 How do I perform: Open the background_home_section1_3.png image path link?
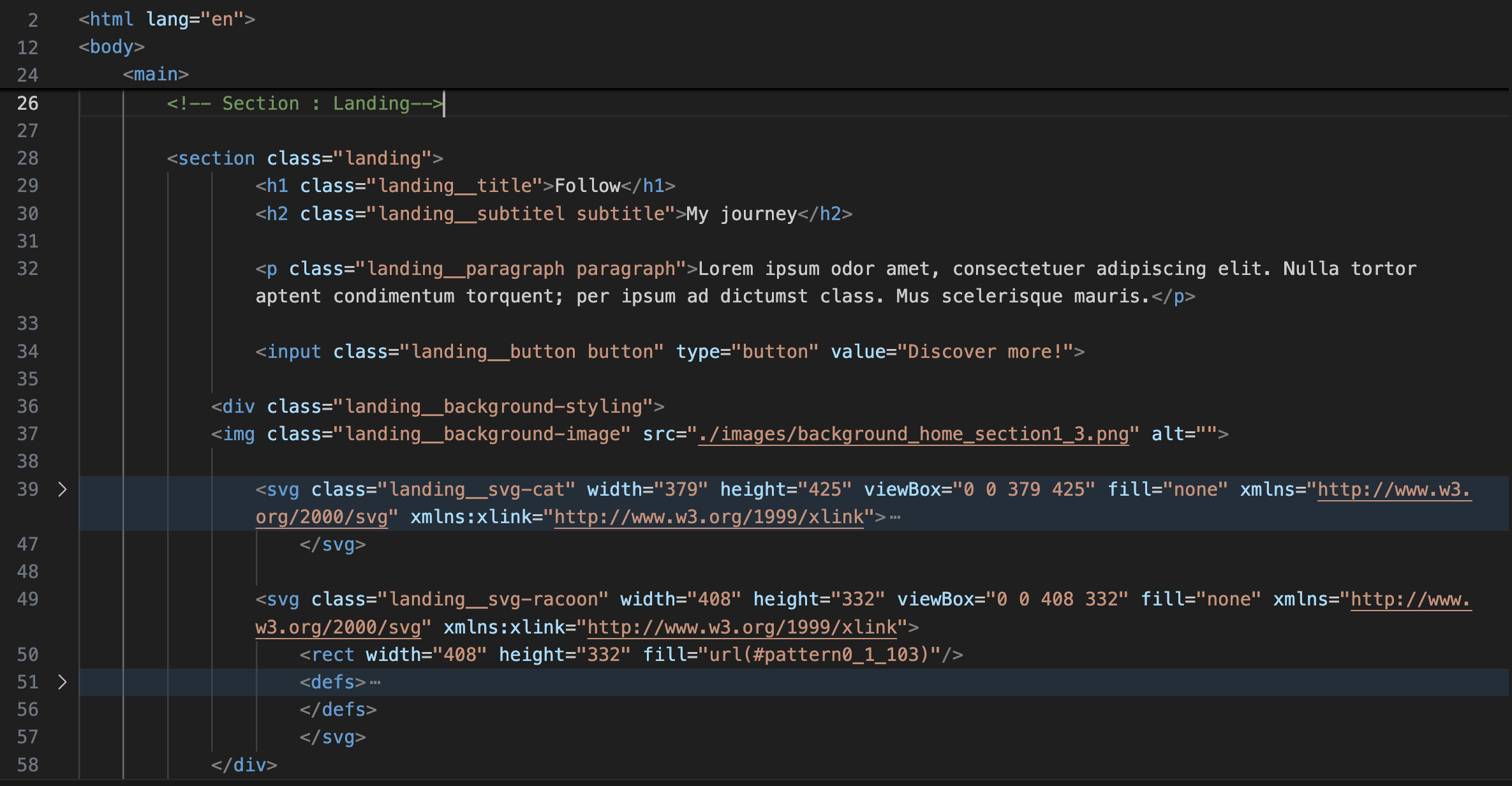pos(913,434)
